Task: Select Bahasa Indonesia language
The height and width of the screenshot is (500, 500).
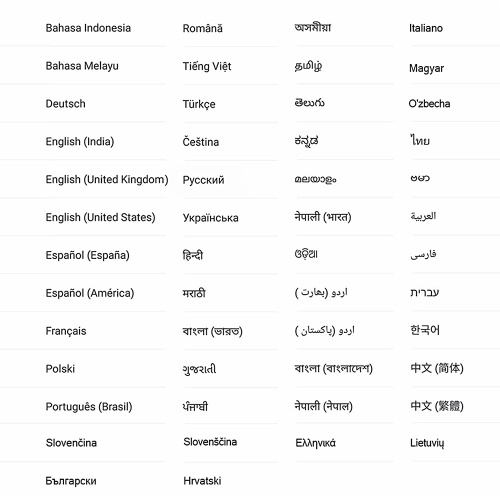Action: click(88, 28)
